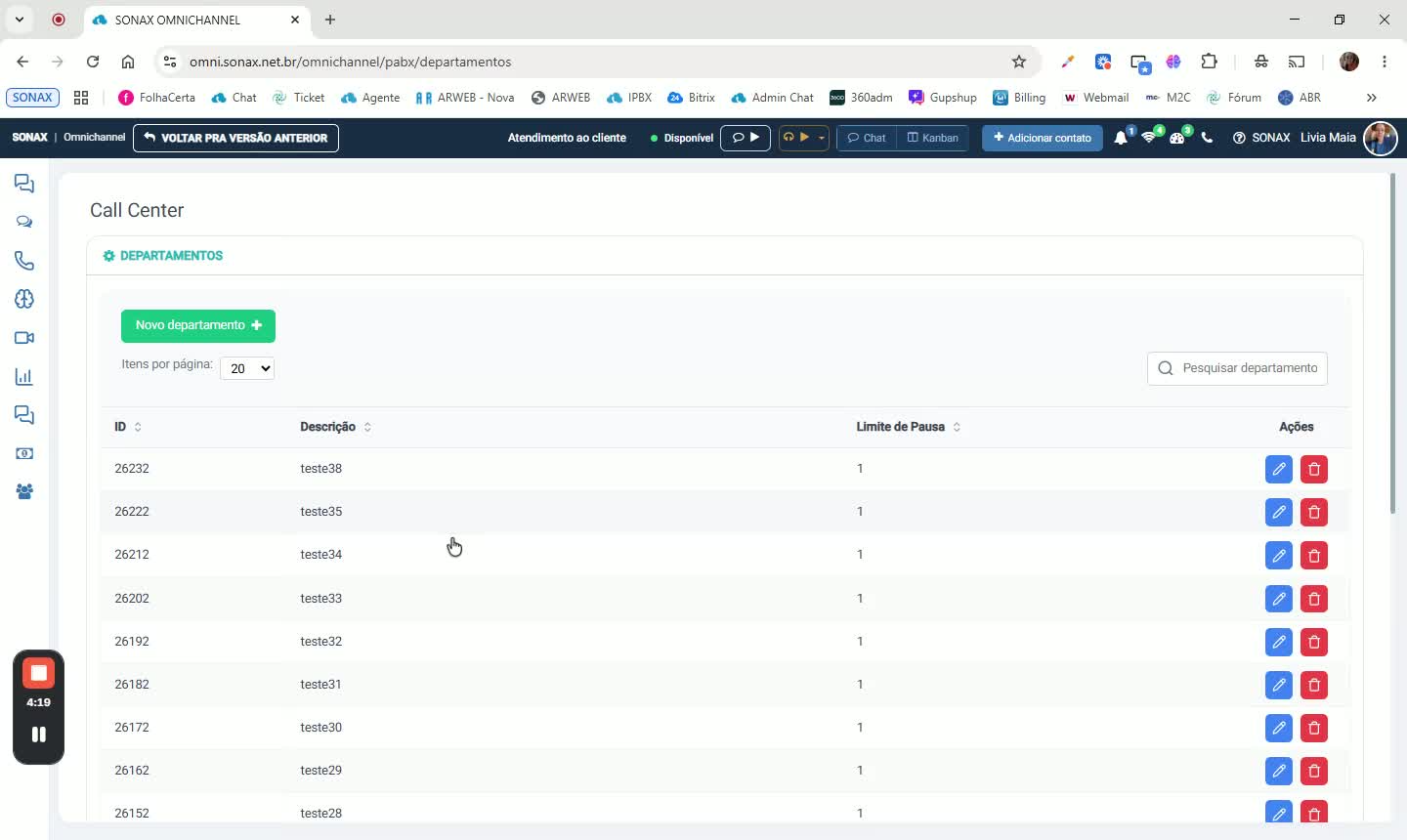This screenshot has height=840, width=1407.
Task: Switch to Chat view tab
Action: tap(867, 138)
